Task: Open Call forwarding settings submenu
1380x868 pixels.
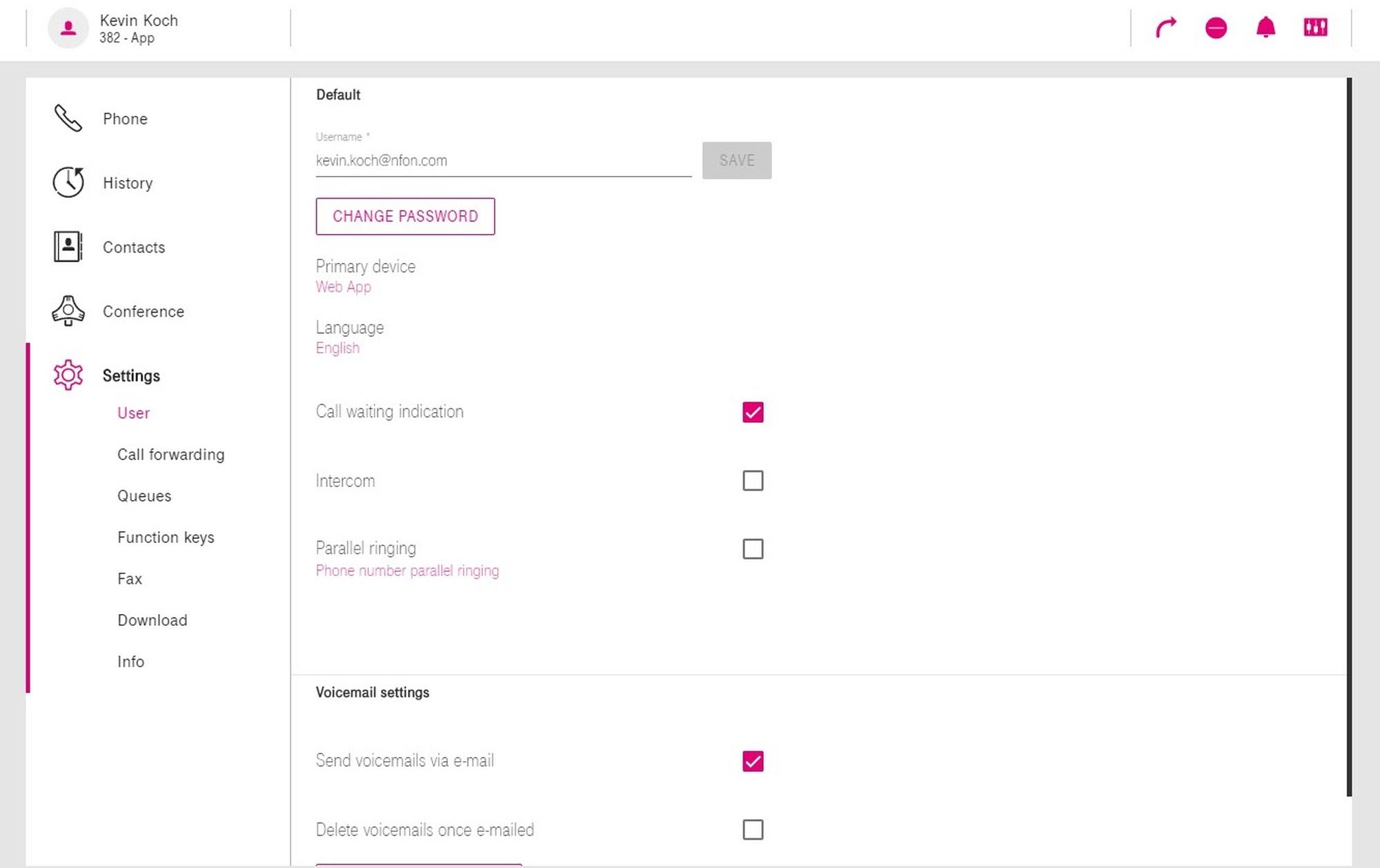Action: coord(170,455)
